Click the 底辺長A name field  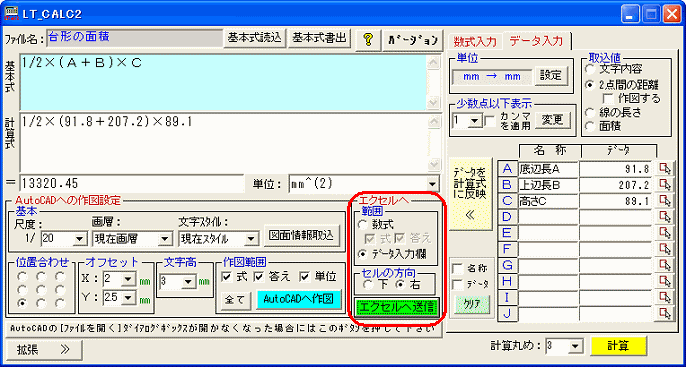point(548,169)
